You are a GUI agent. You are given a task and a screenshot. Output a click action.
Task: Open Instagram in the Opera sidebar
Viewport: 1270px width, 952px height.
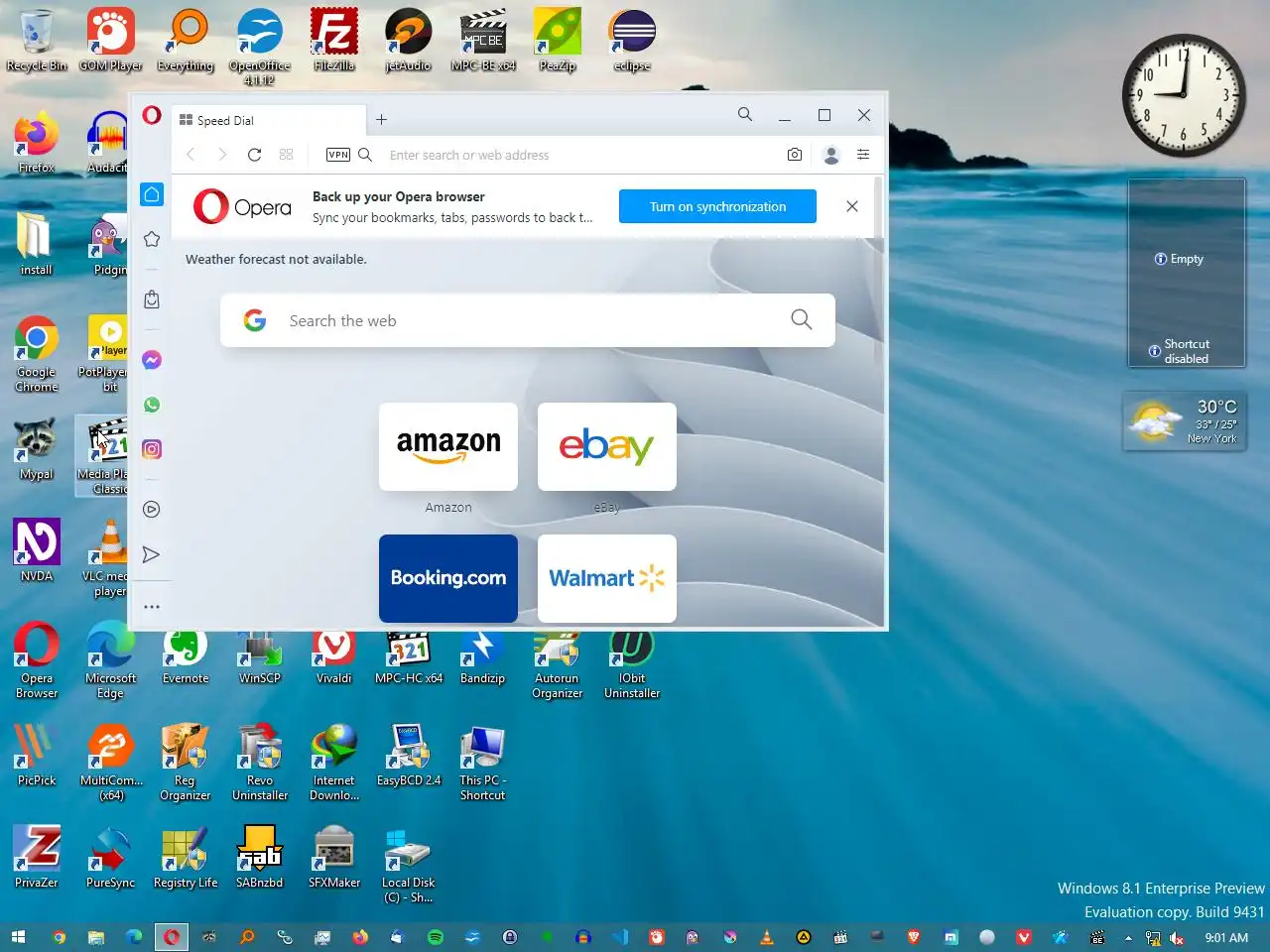coord(152,449)
